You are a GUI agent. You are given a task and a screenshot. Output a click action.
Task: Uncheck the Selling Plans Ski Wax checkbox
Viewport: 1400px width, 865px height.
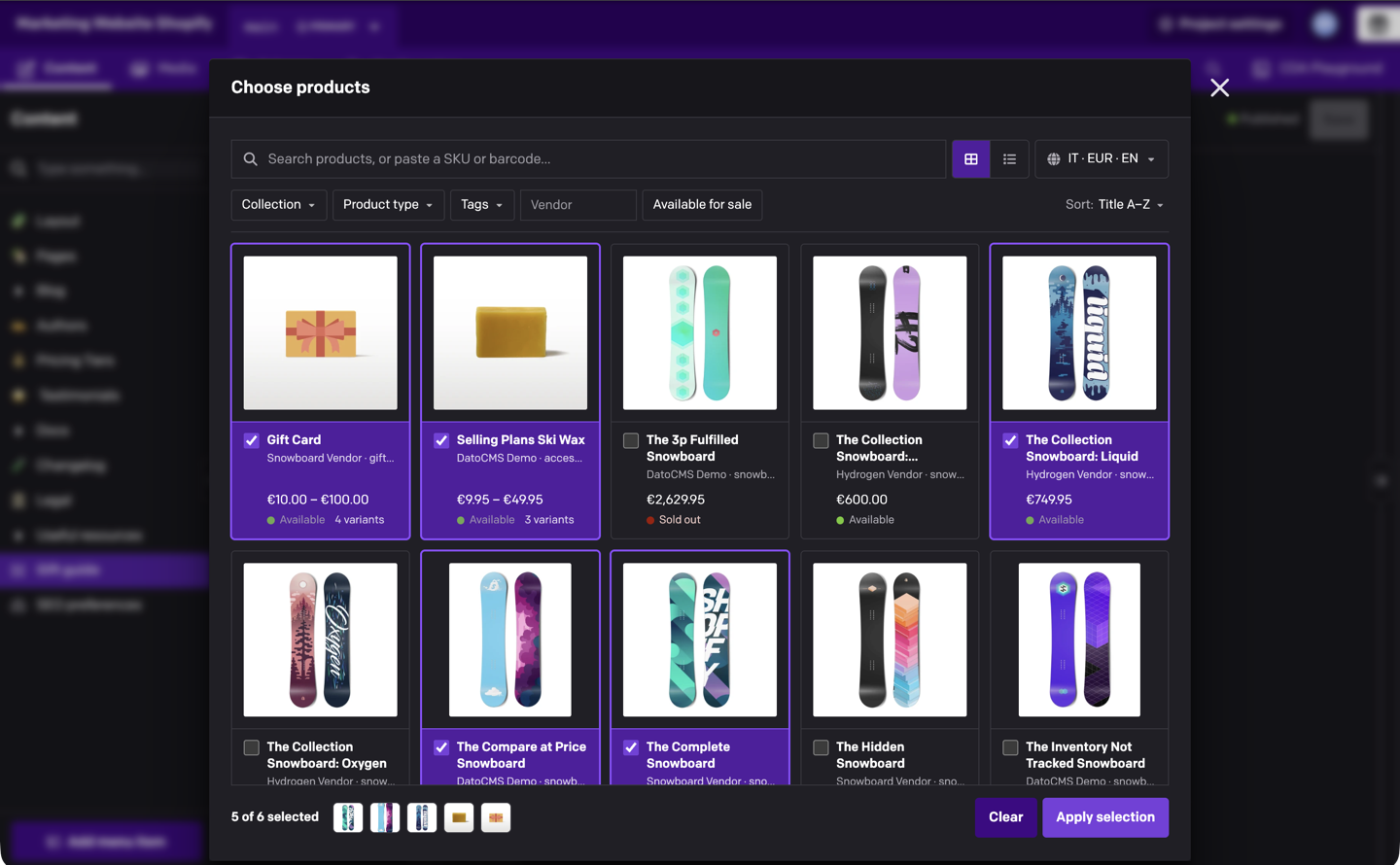click(x=441, y=440)
